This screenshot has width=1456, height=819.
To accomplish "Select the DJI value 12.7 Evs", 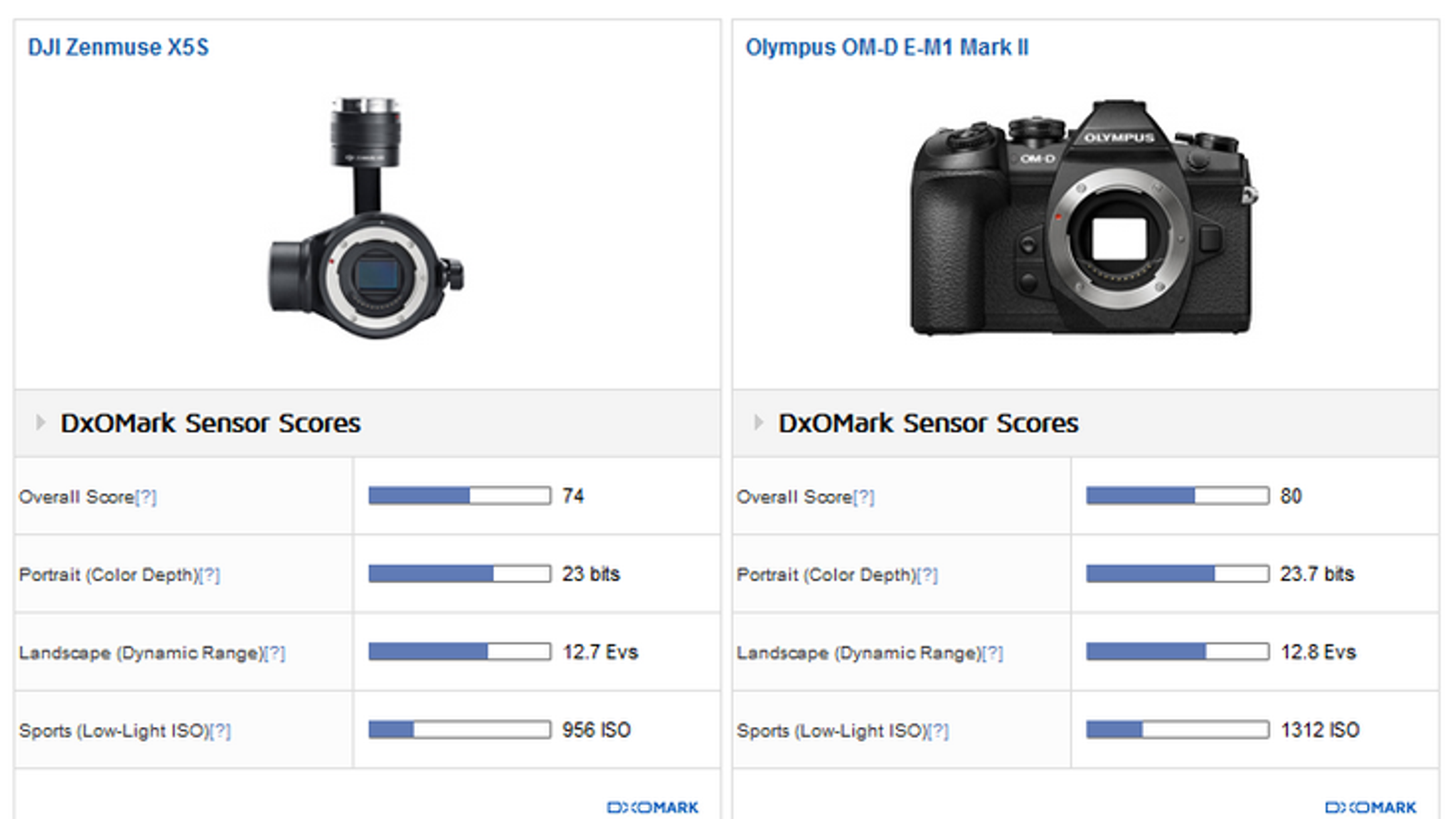I will (601, 652).
